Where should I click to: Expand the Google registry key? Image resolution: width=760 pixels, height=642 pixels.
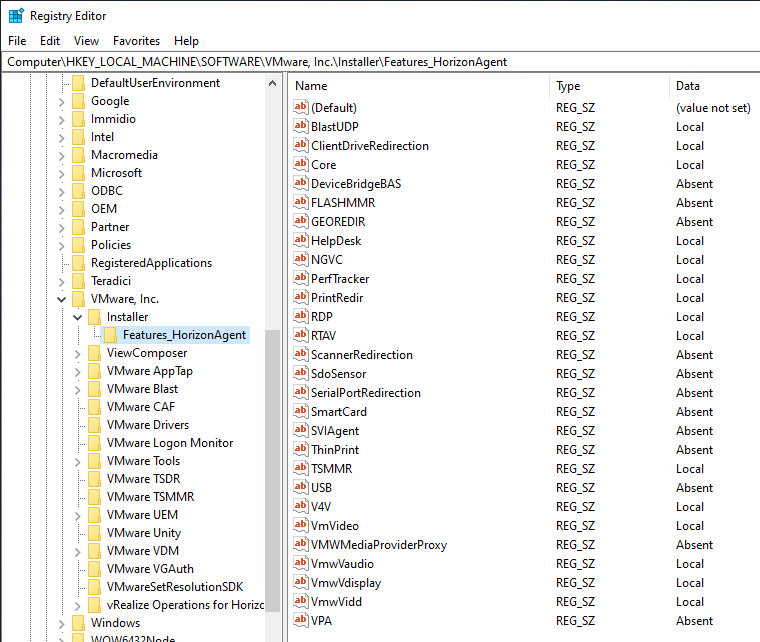[62, 102]
